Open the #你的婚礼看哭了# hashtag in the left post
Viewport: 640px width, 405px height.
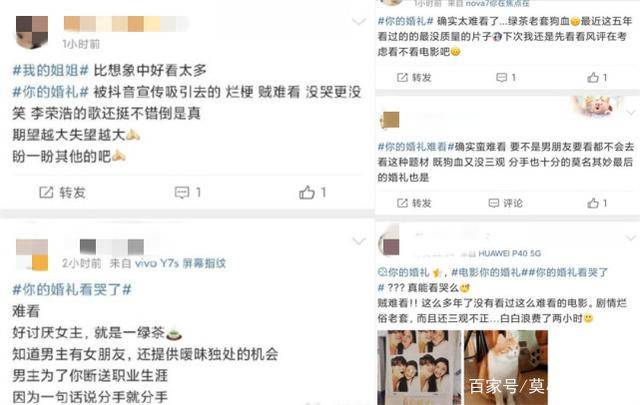72,289
